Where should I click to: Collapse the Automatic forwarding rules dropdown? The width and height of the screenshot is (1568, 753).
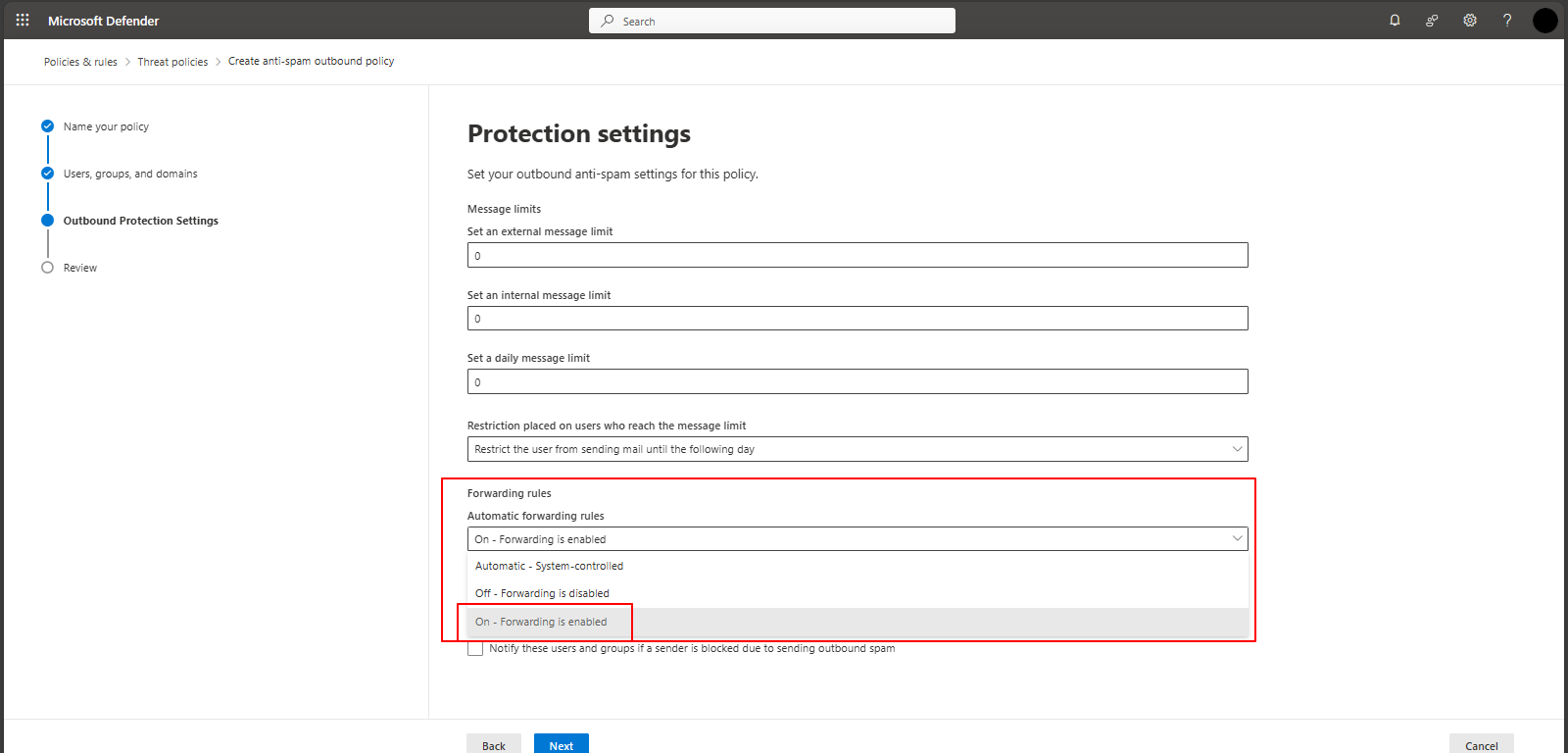[1237, 538]
